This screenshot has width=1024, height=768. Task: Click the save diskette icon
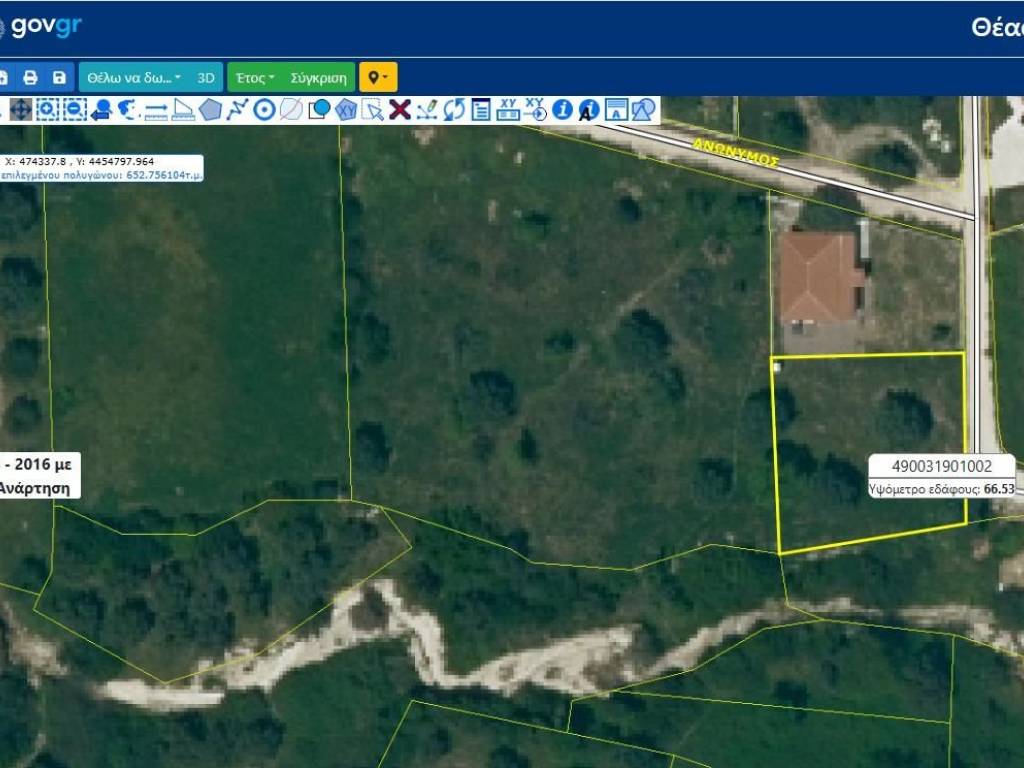click(x=59, y=77)
